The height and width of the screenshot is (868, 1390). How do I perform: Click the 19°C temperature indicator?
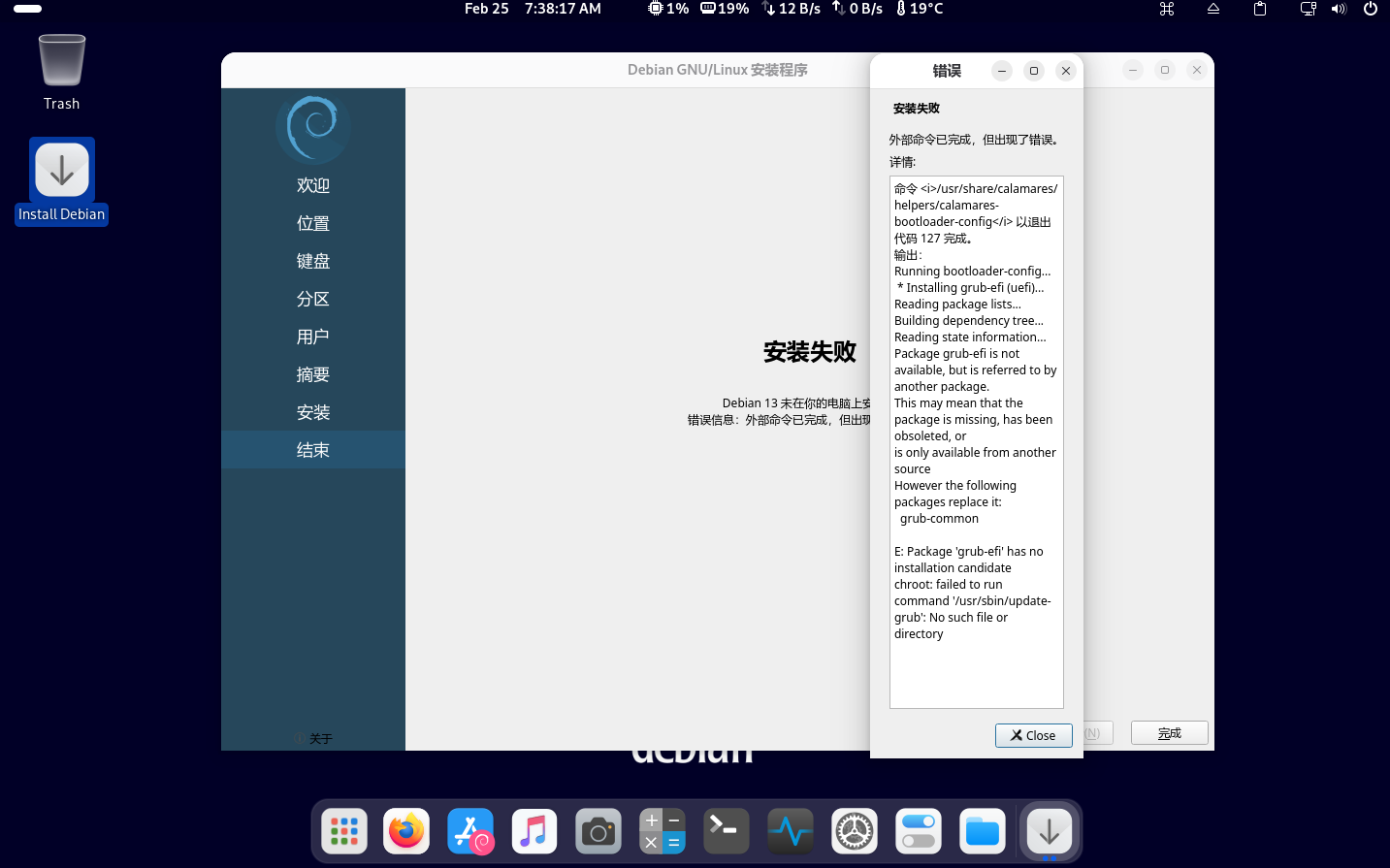pos(919,9)
